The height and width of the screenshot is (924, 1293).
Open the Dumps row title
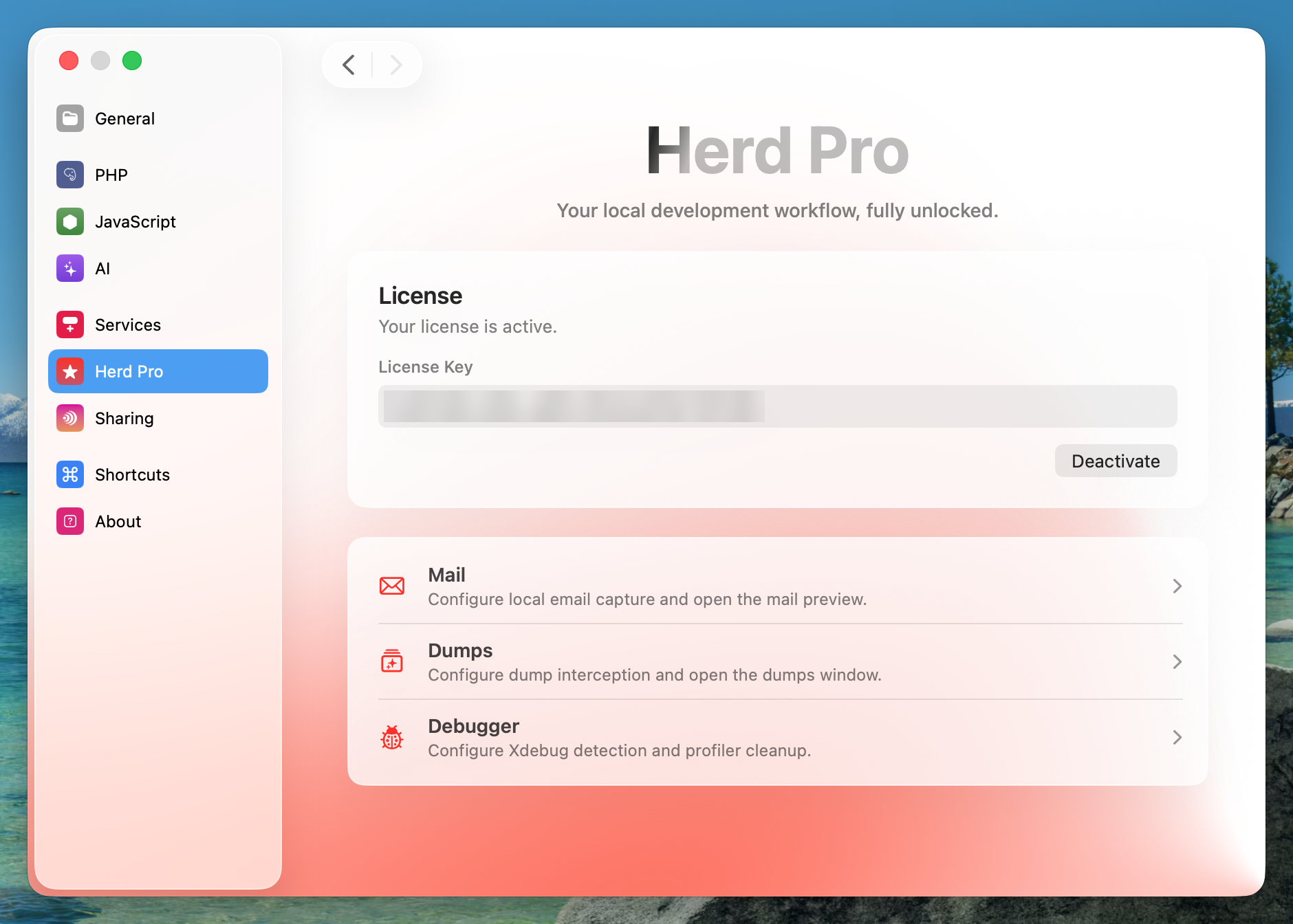(460, 650)
